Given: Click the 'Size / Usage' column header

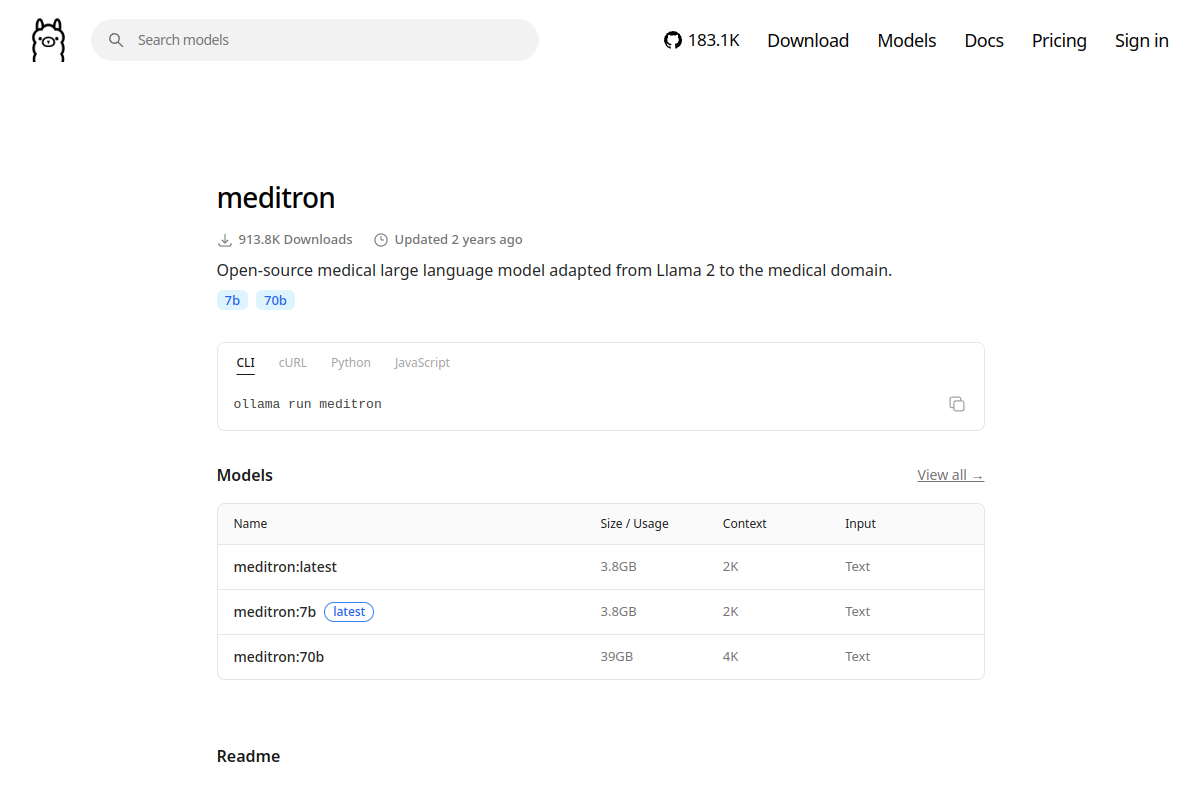Looking at the screenshot, I should [x=634, y=524].
